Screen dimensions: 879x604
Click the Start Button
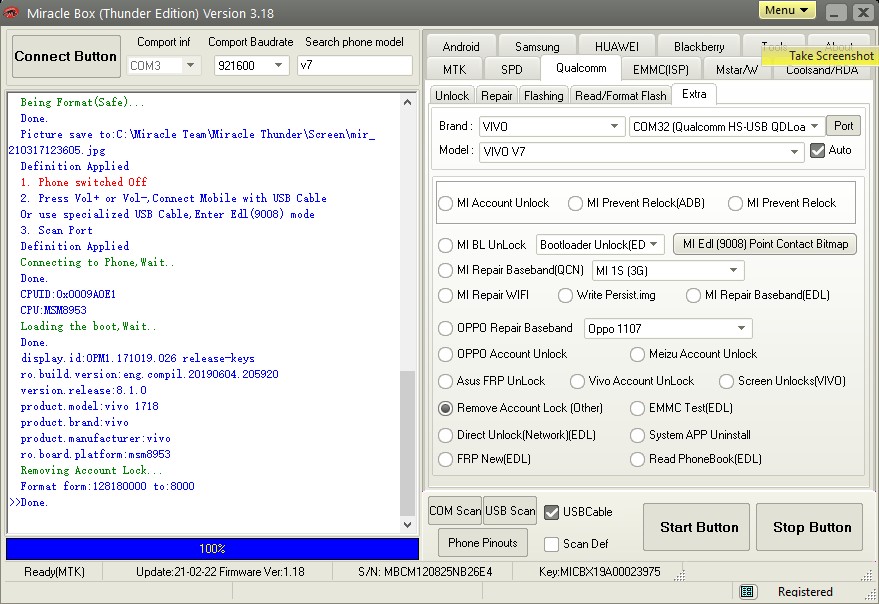[696, 527]
